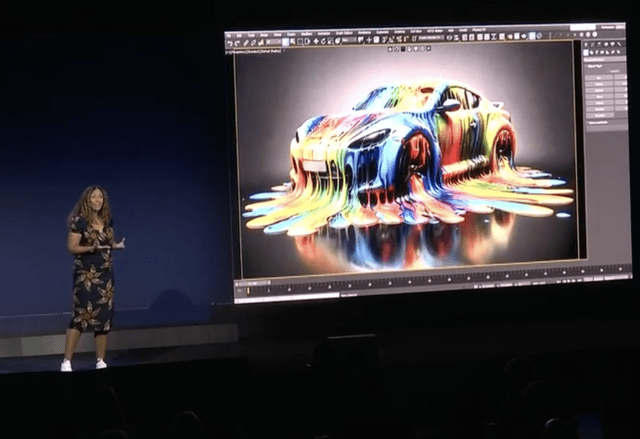The image size is (640, 439).
Task: Expand the Name and Color rollout
Action: point(598,122)
